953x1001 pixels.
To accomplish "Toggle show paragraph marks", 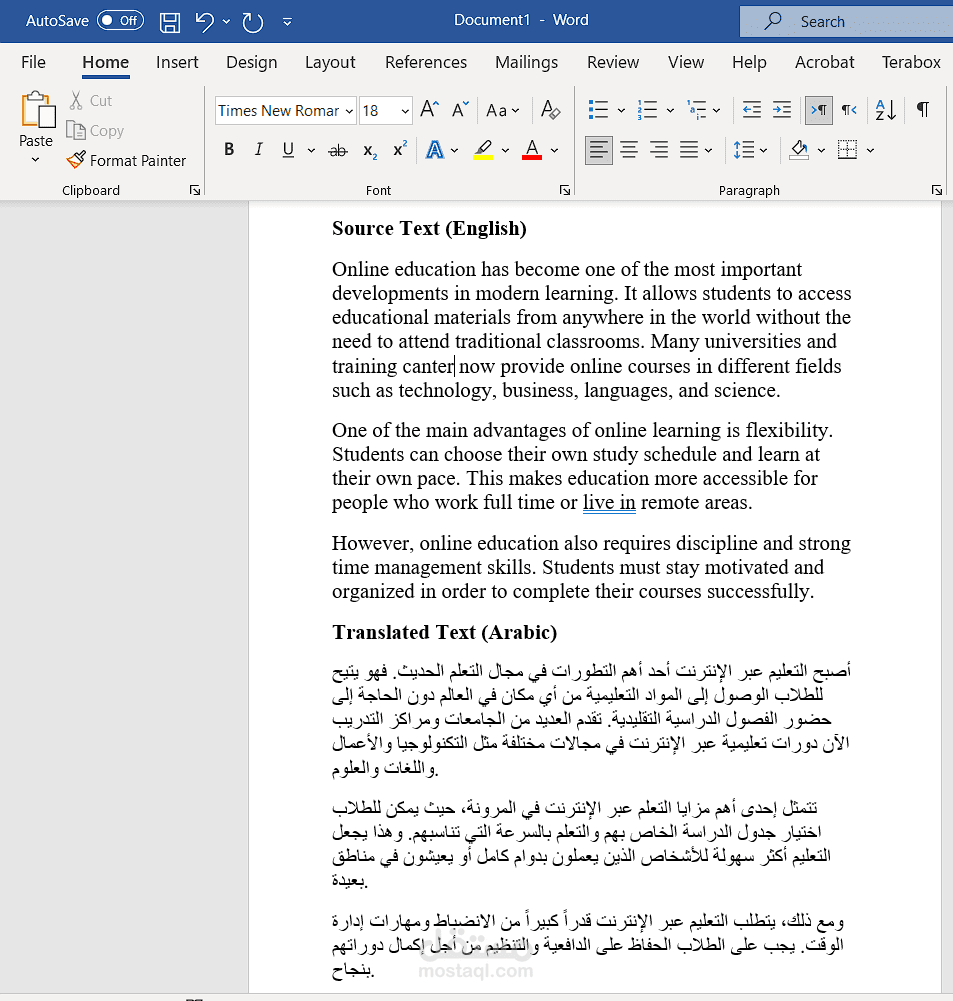I will point(921,110).
